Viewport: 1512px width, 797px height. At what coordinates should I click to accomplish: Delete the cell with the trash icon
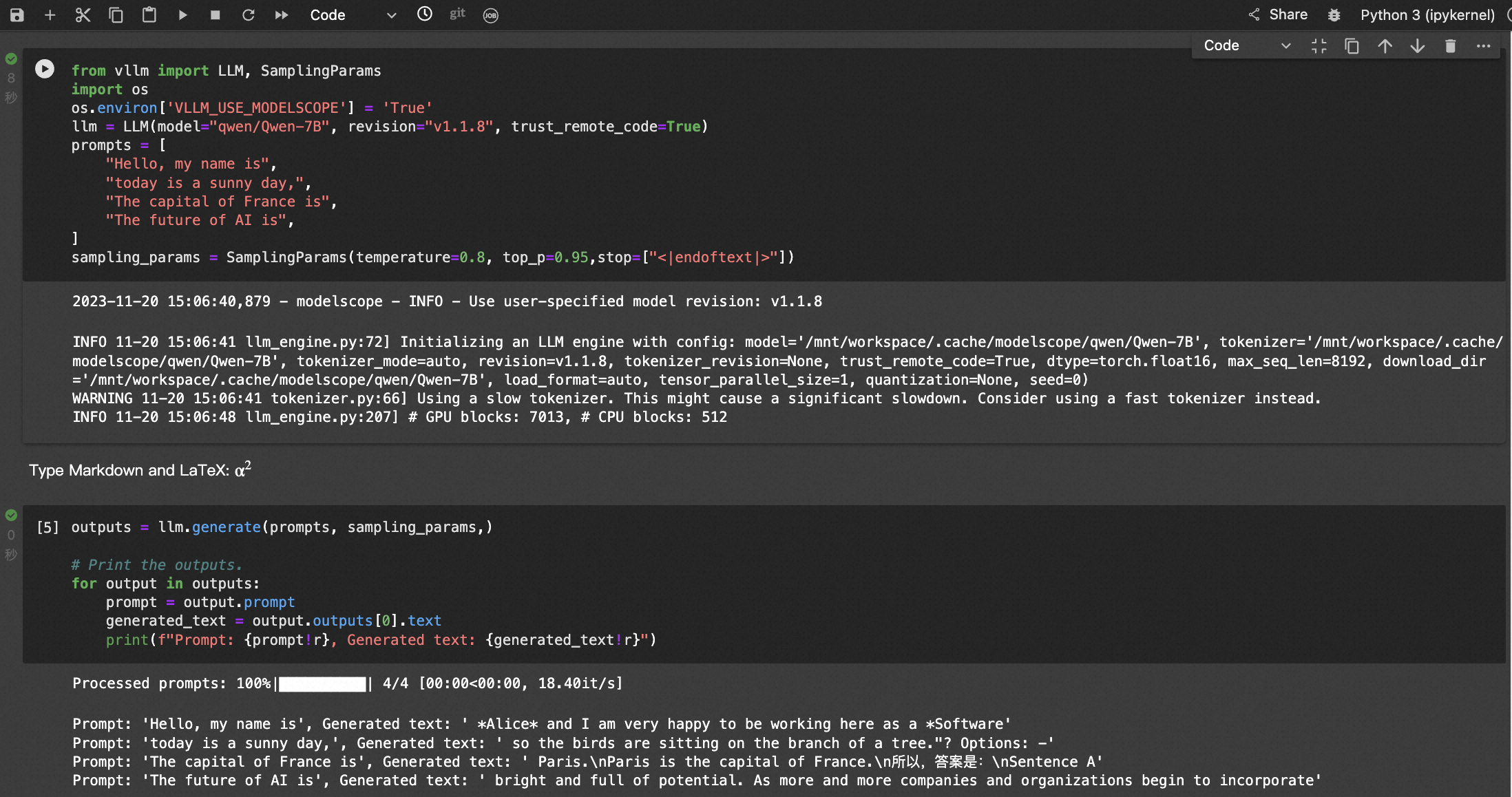click(x=1450, y=45)
